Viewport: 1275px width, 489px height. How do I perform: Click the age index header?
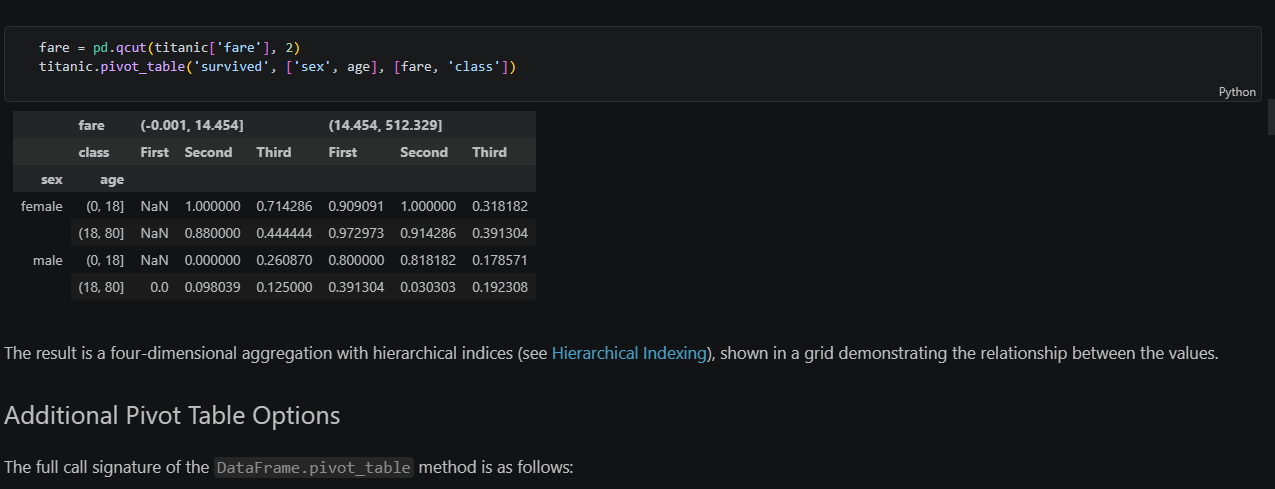(x=112, y=179)
